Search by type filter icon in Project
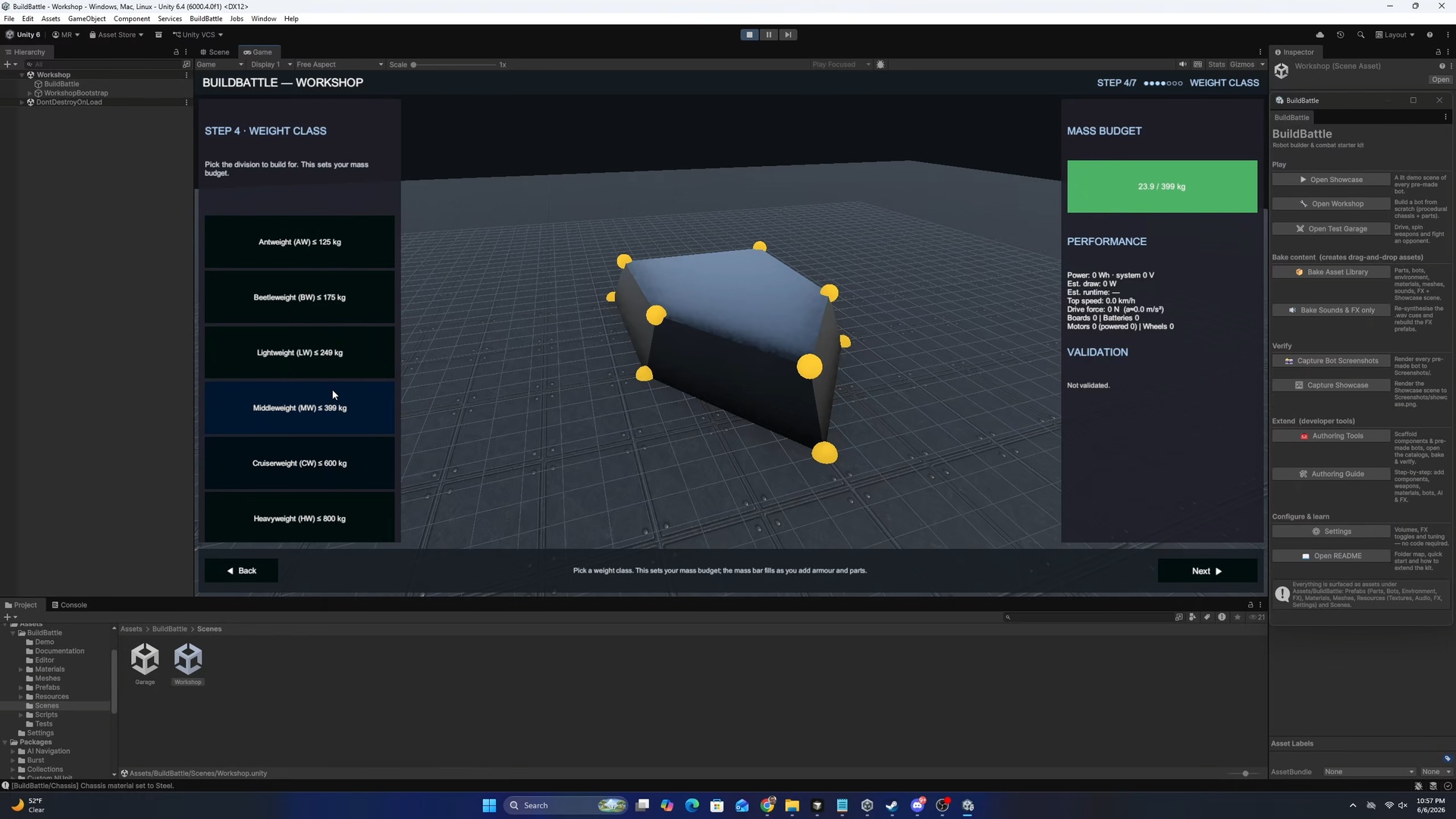The image size is (1456, 819). pos(1193,617)
